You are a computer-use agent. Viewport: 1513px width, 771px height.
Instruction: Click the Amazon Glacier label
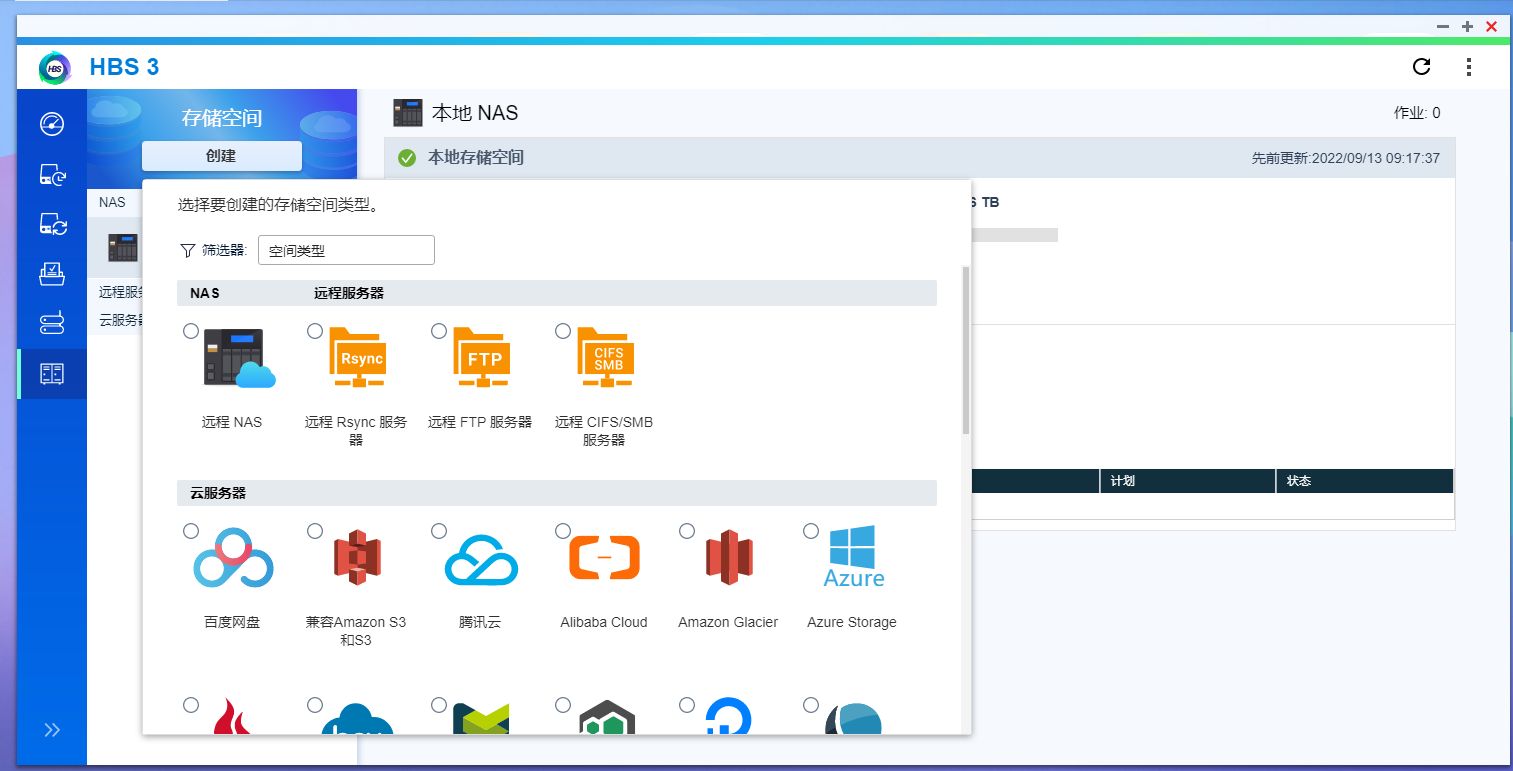point(728,622)
